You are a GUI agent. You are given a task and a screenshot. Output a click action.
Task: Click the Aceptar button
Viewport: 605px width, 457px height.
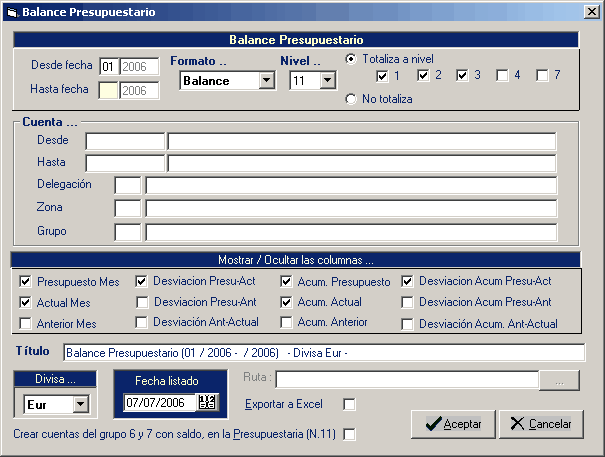pyautogui.click(x=453, y=424)
